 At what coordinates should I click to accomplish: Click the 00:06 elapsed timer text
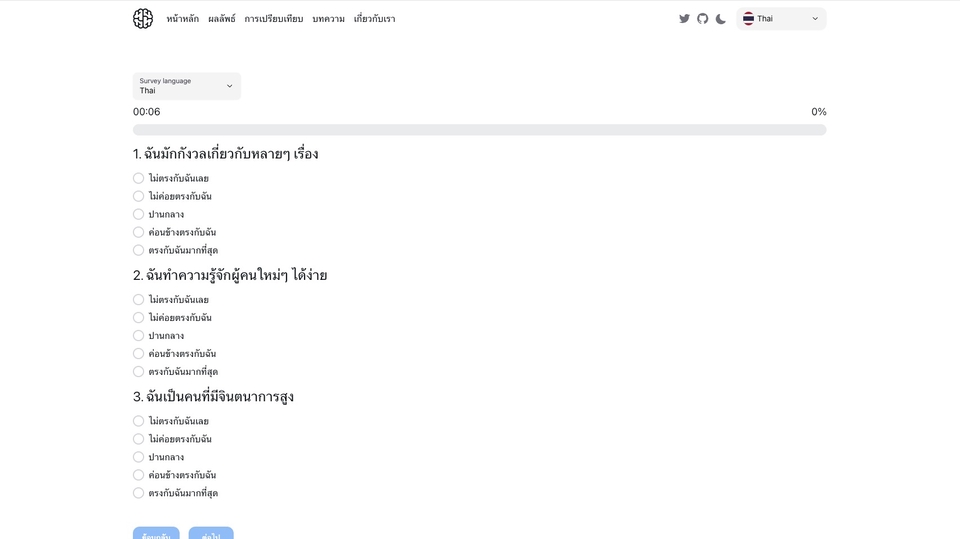147,111
